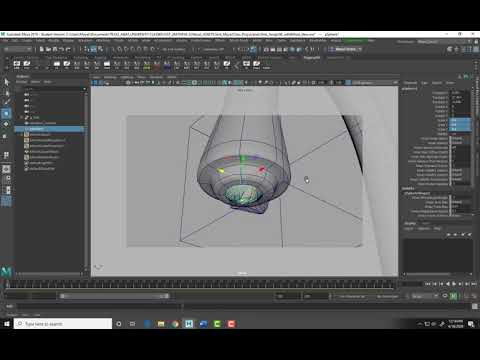
Task: Expand the group node in Outliner
Action: coord(22,117)
